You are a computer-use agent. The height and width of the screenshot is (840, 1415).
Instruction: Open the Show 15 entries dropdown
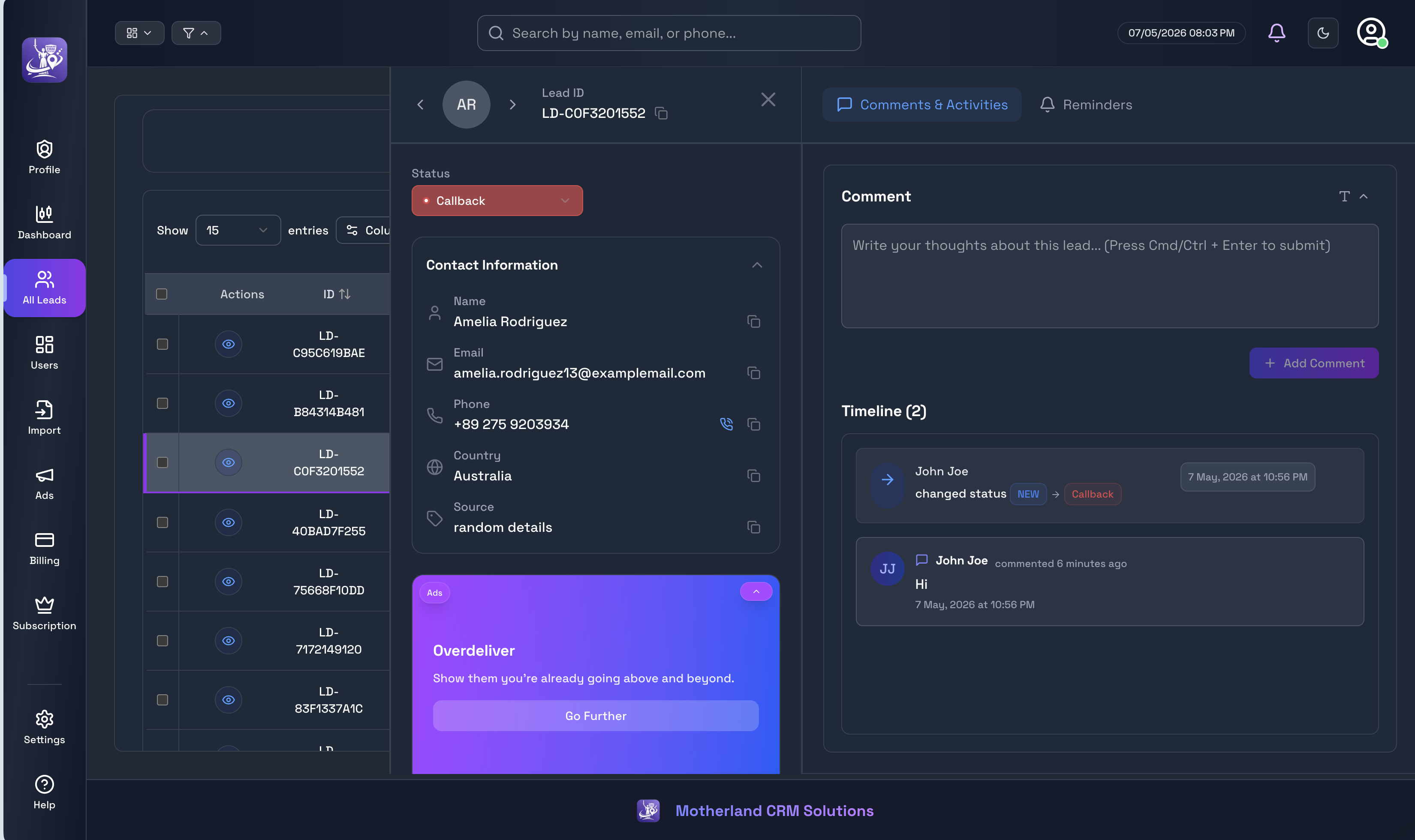[238, 231]
